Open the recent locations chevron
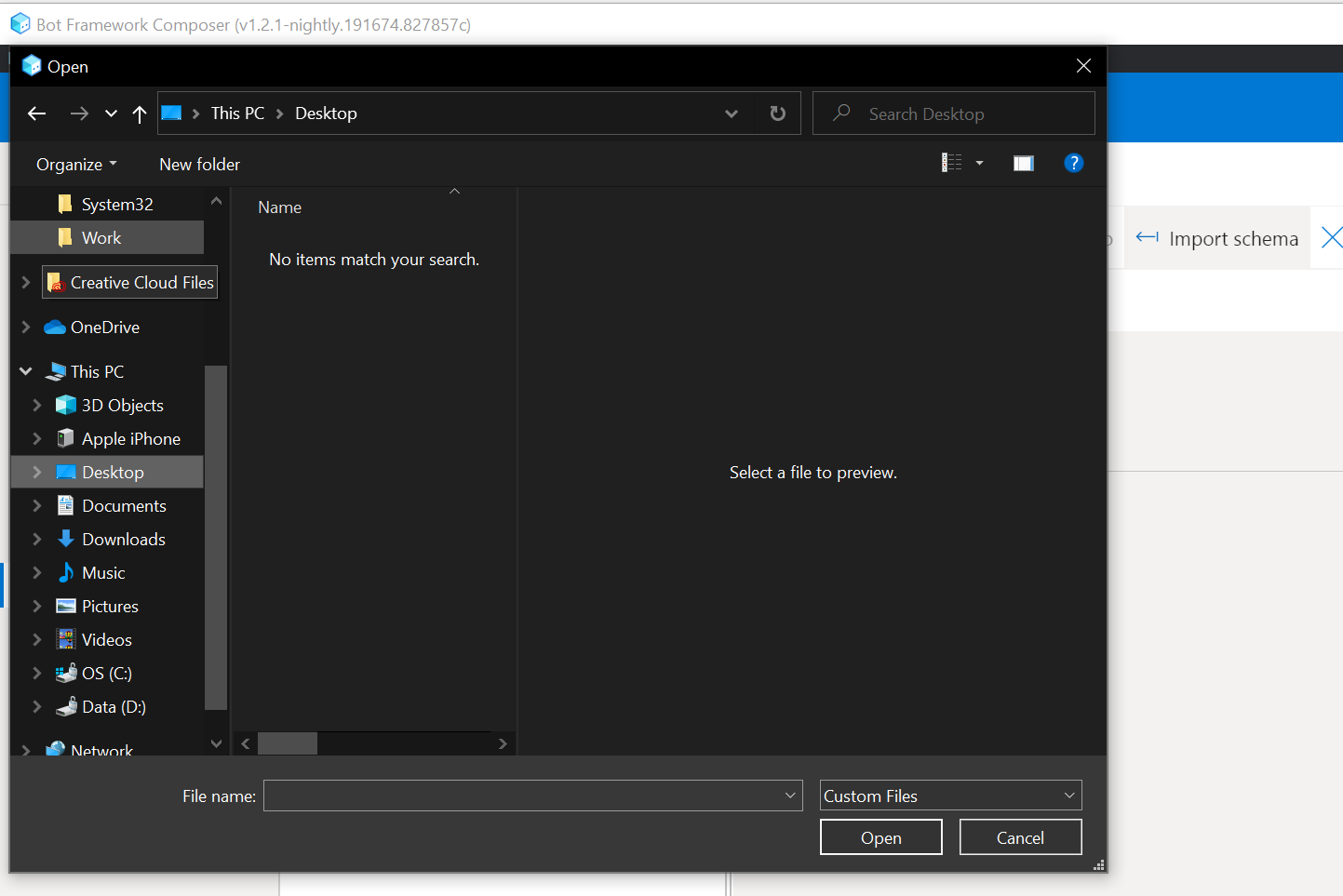Viewport: 1343px width, 896px height. tap(111, 114)
